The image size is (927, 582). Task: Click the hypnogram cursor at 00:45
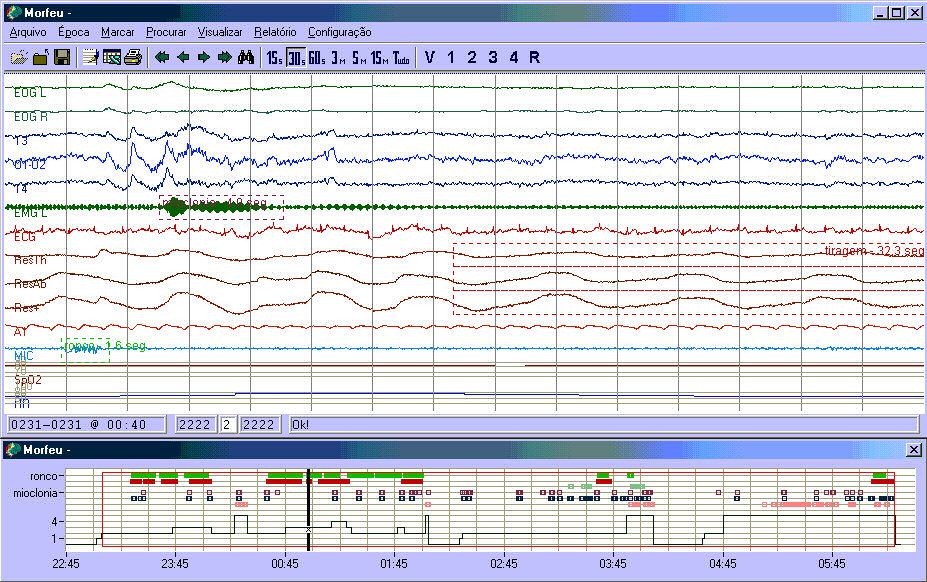[308, 510]
